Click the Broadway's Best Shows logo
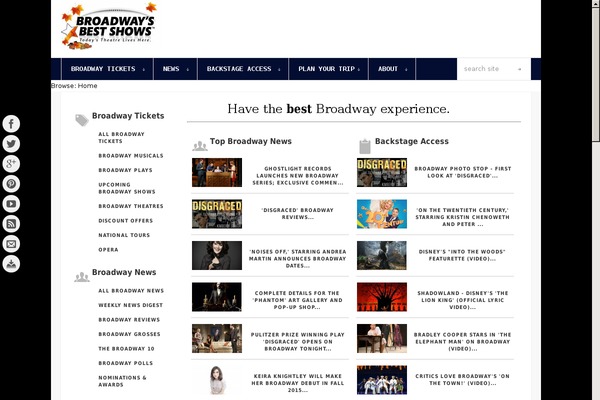 [x=109, y=27]
